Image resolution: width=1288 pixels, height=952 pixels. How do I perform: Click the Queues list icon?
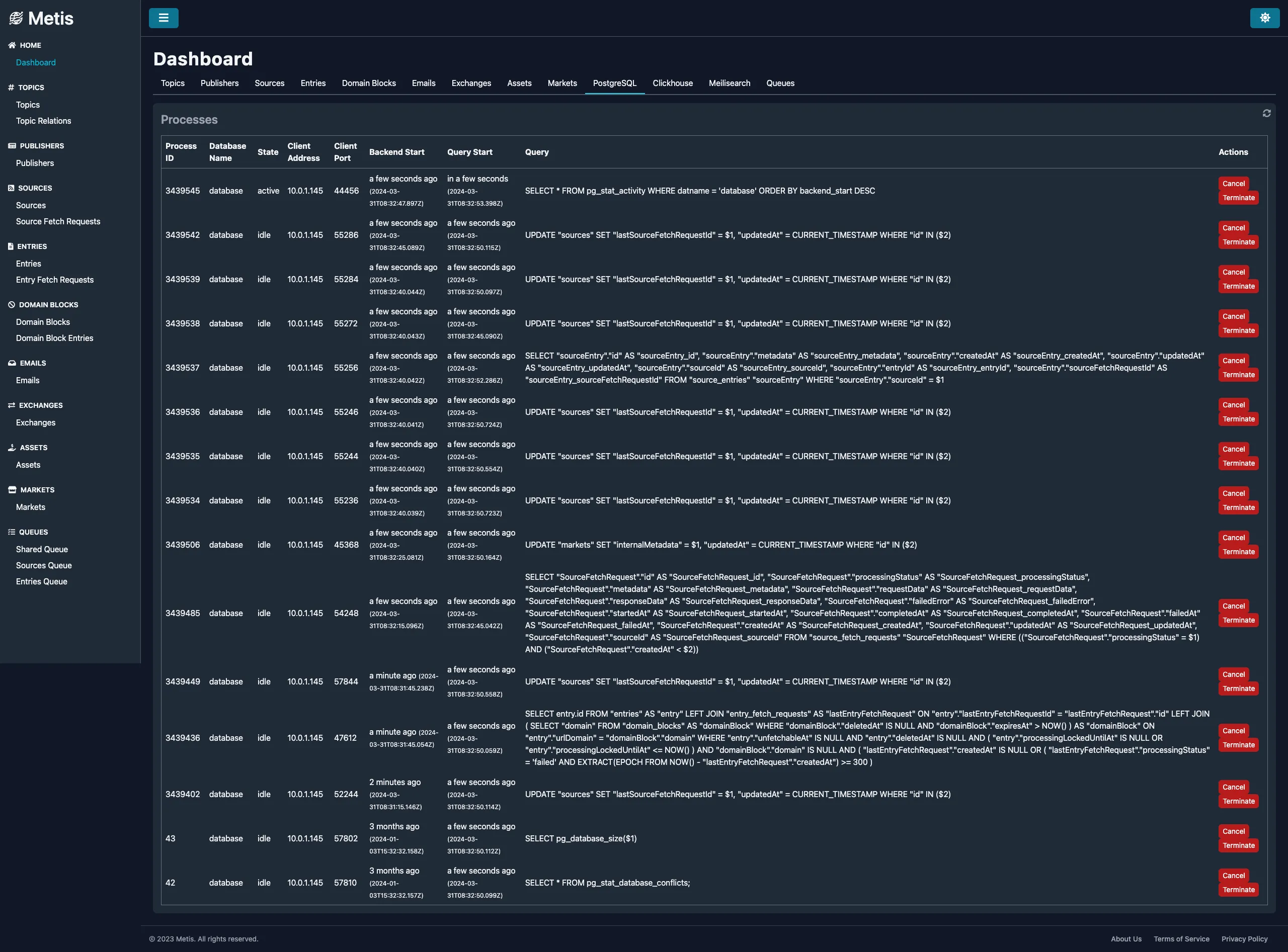tap(11, 532)
